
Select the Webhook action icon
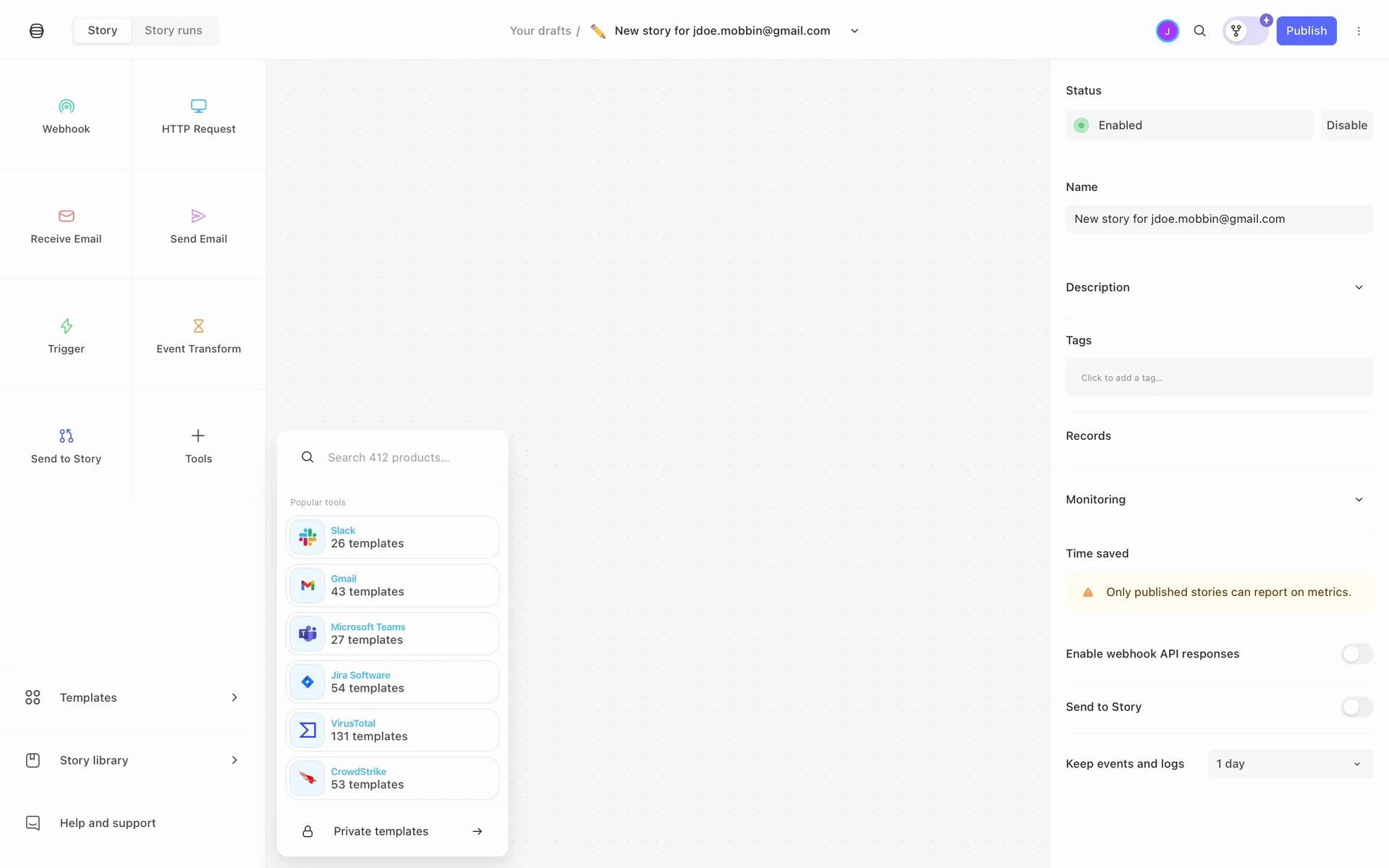[66, 106]
